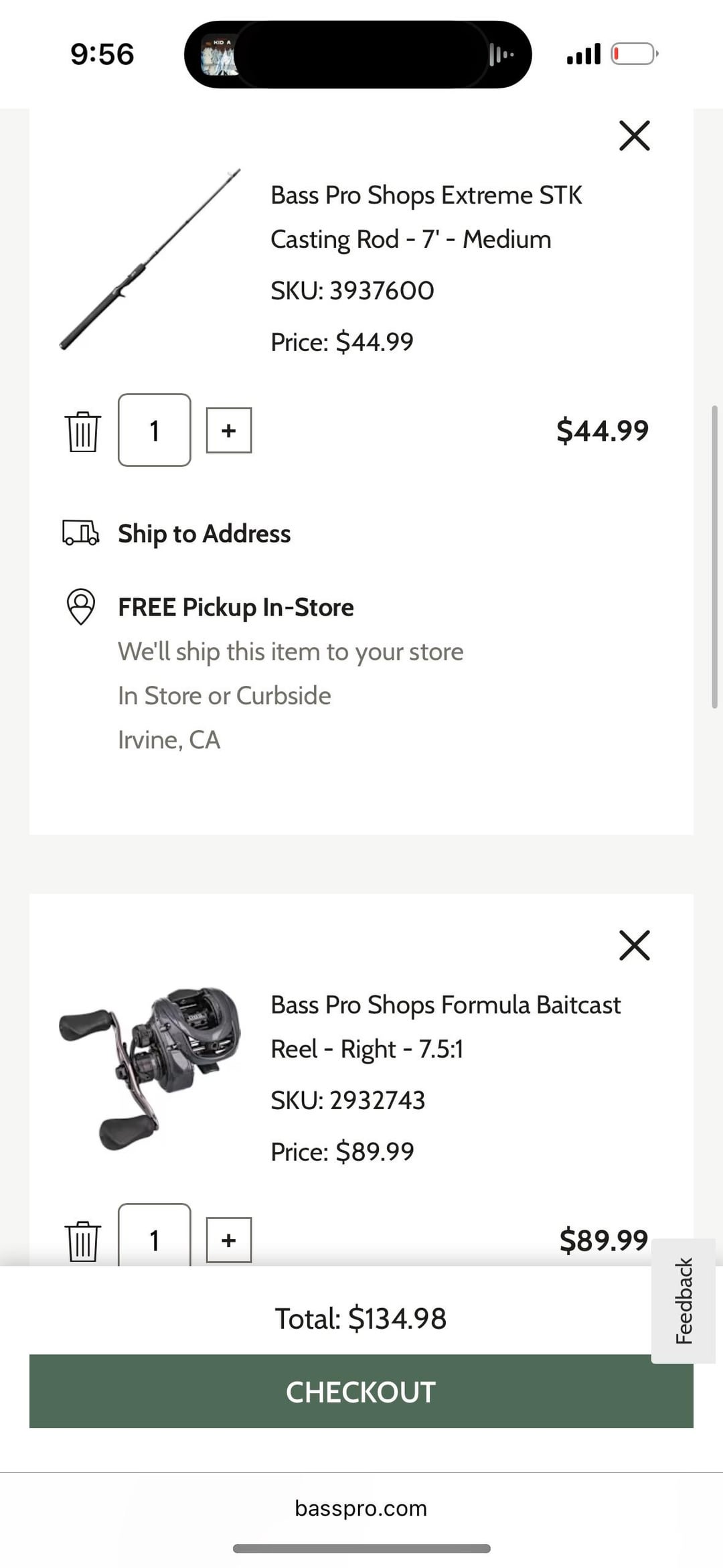
Task: Tap the basspro.com address bar
Action: click(x=361, y=1508)
